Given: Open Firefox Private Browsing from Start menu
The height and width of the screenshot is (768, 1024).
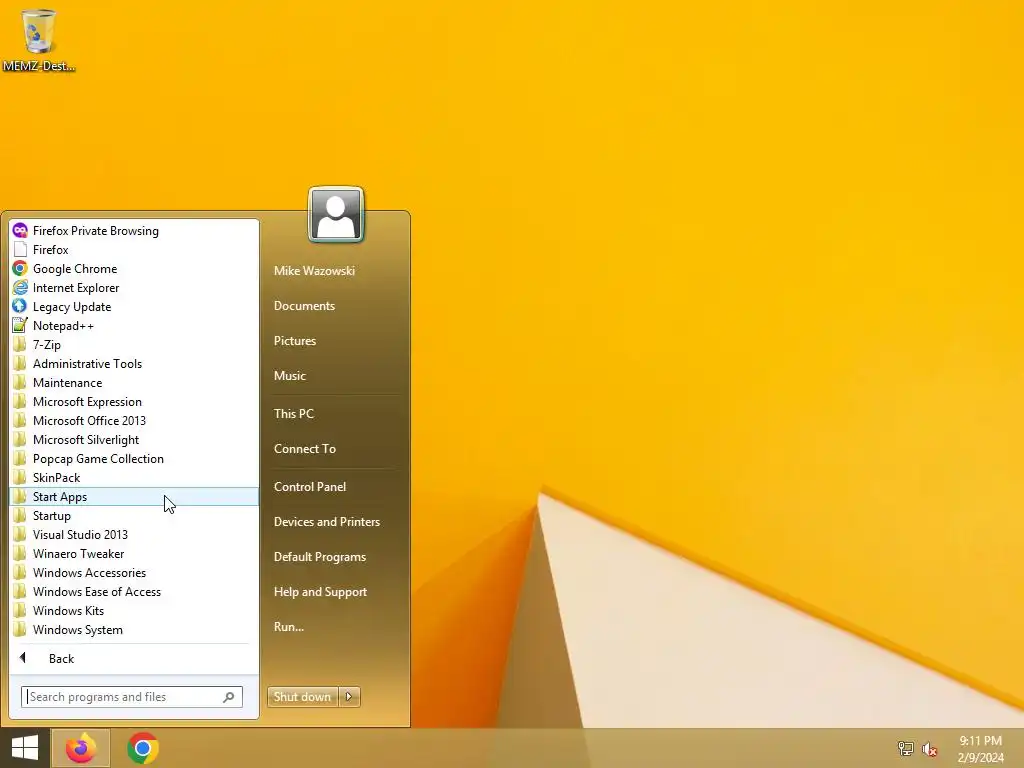Looking at the screenshot, I should click(x=134, y=231).
